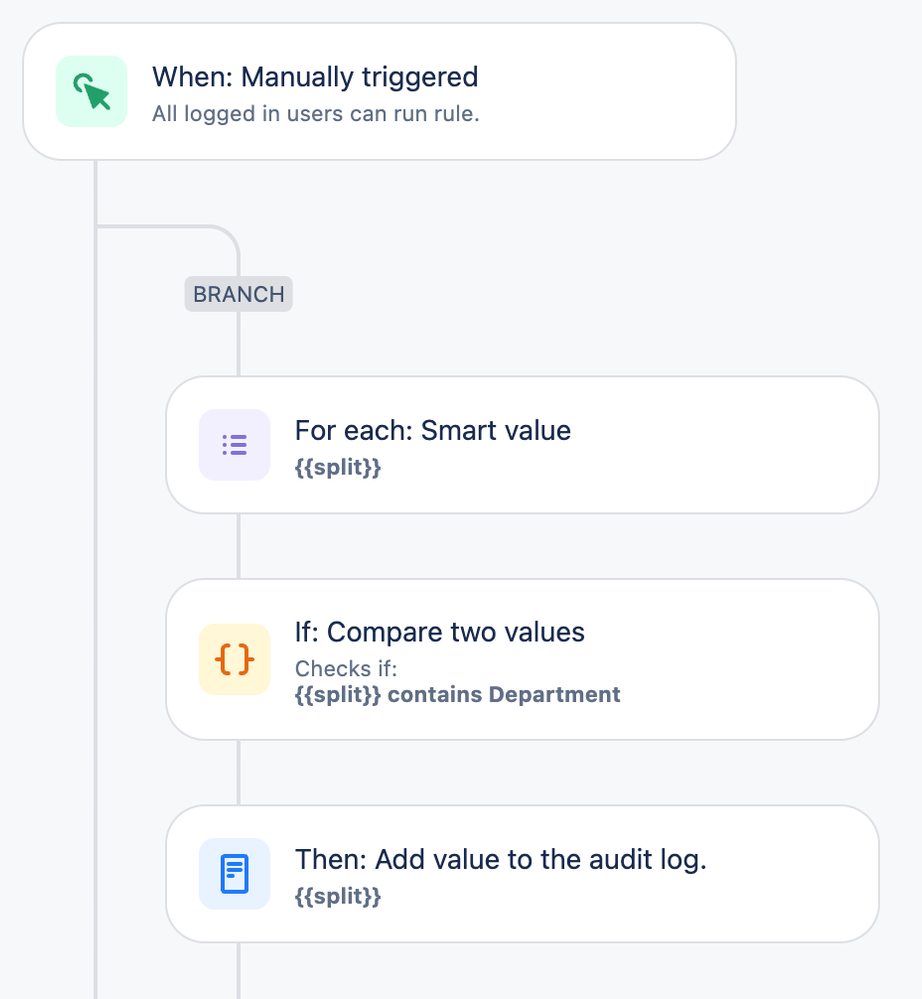Select the 'For each: Smart value' heading
The image size is (922, 999).
[x=433, y=430]
